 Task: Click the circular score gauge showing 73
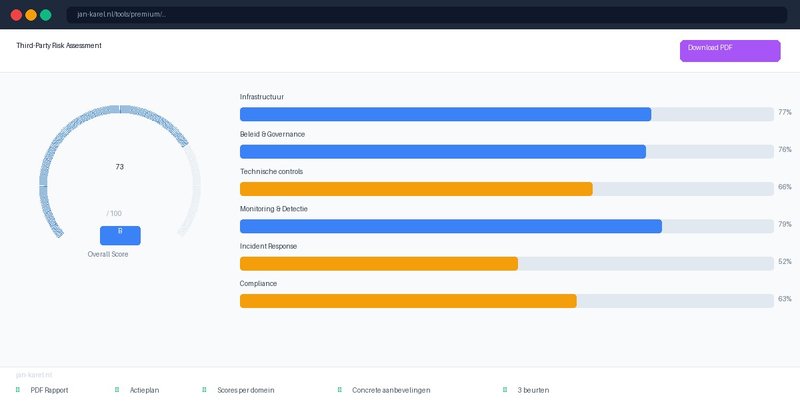point(120,167)
